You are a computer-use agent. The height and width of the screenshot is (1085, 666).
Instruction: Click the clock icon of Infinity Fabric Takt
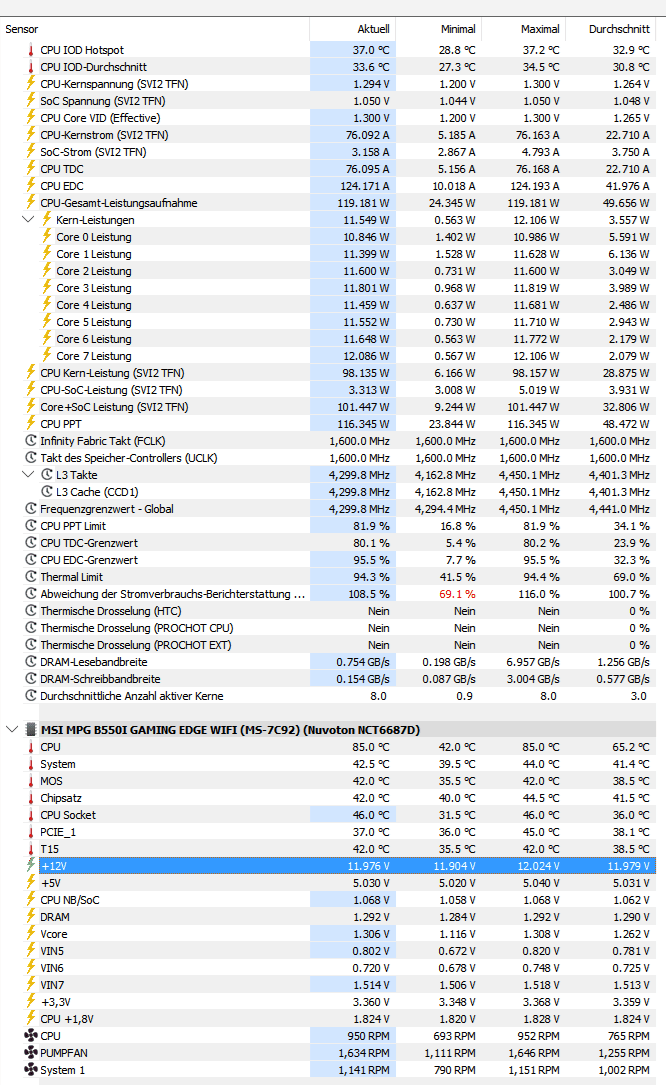(30, 441)
